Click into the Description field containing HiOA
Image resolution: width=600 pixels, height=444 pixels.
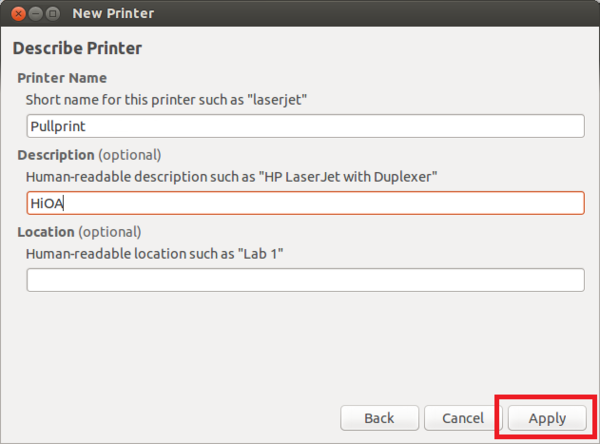[x=305, y=203]
